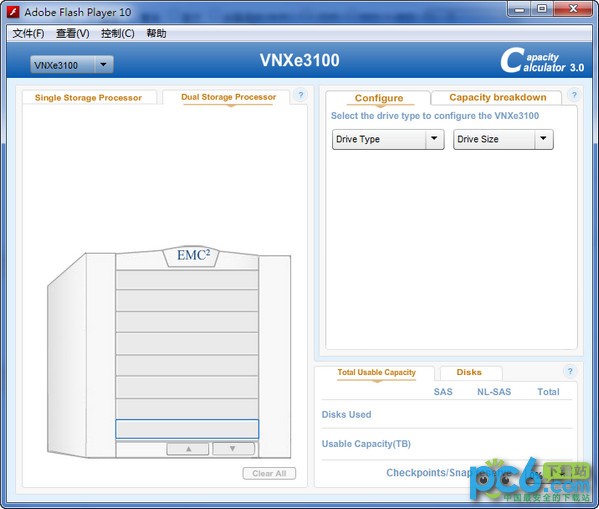
Task: Click the VNXe3100 header title
Action: point(300,60)
